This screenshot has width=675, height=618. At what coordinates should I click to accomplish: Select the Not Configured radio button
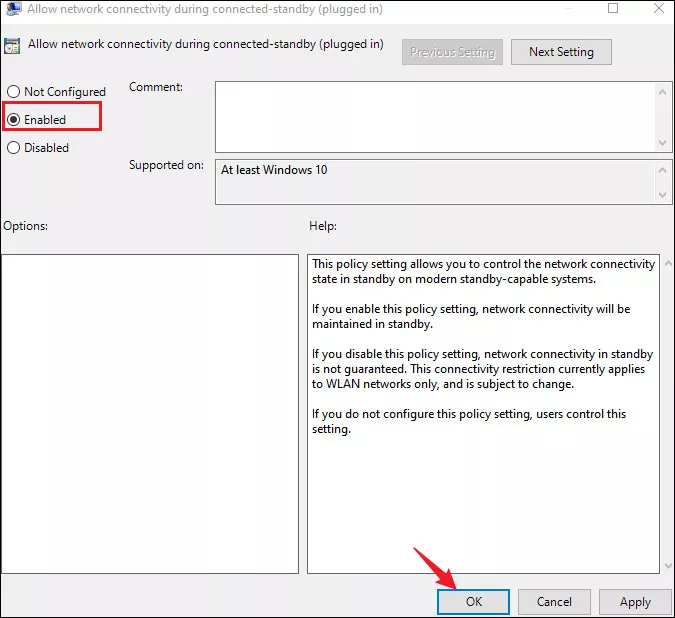click(x=14, y=92)
